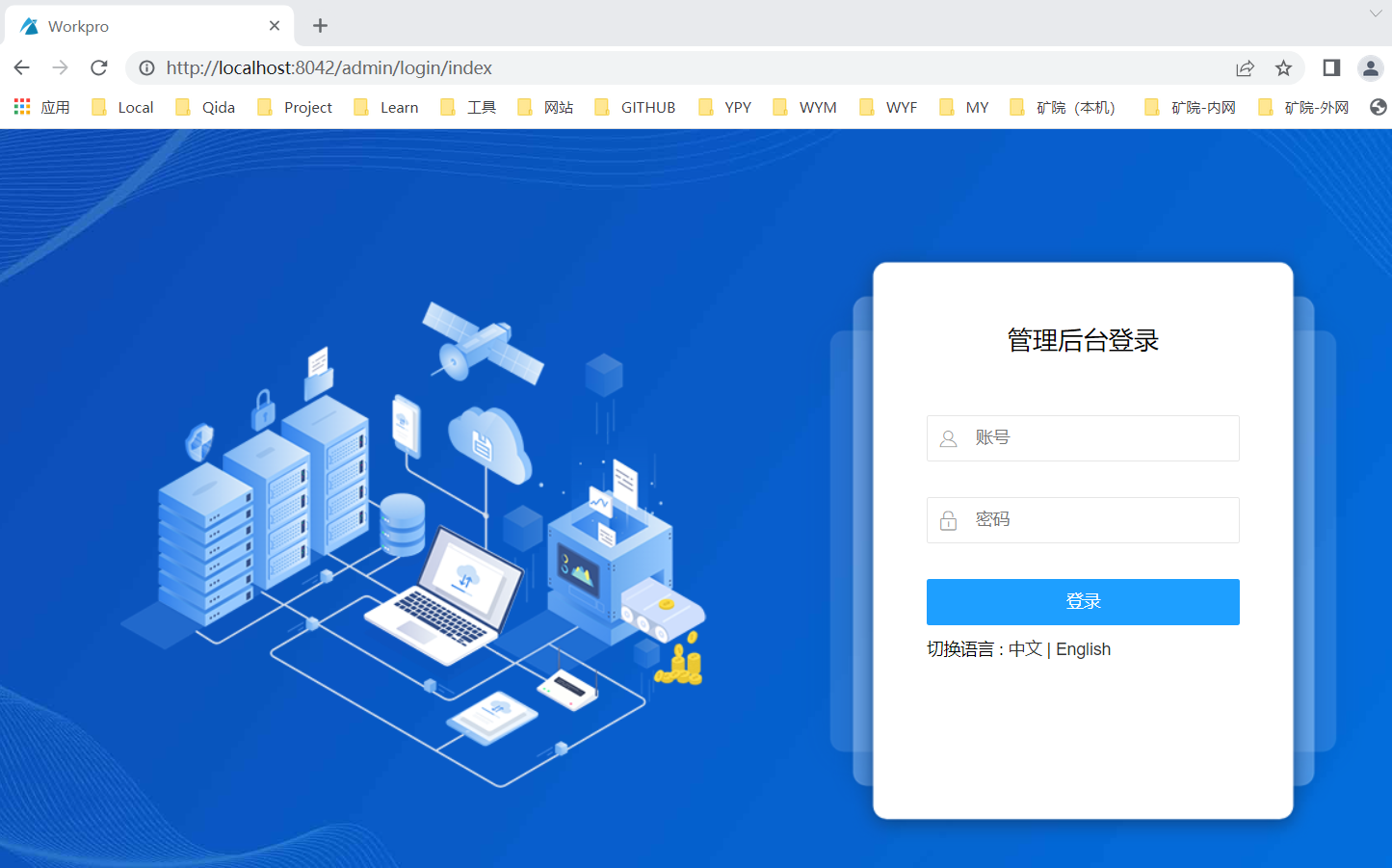Close the Workpro tab

pyautogui.click(x=275, y=26)
